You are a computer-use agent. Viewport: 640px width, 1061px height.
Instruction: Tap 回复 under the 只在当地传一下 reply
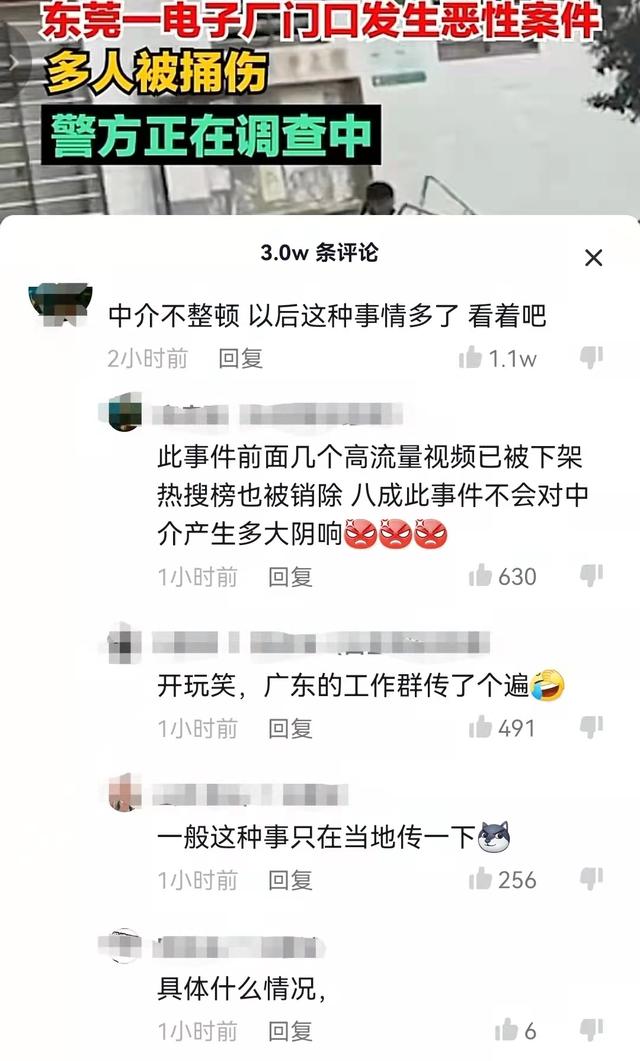[x=290, y=880]
